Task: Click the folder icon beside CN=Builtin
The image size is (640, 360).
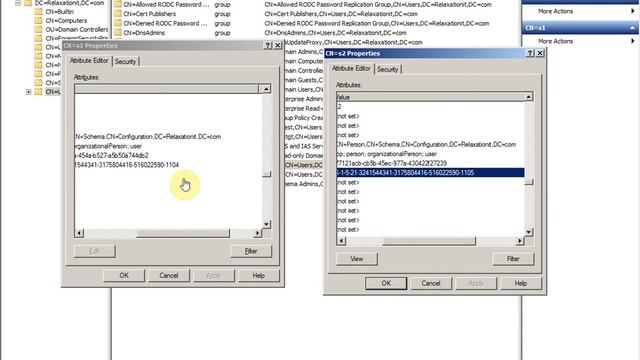Action: [38, 11]
